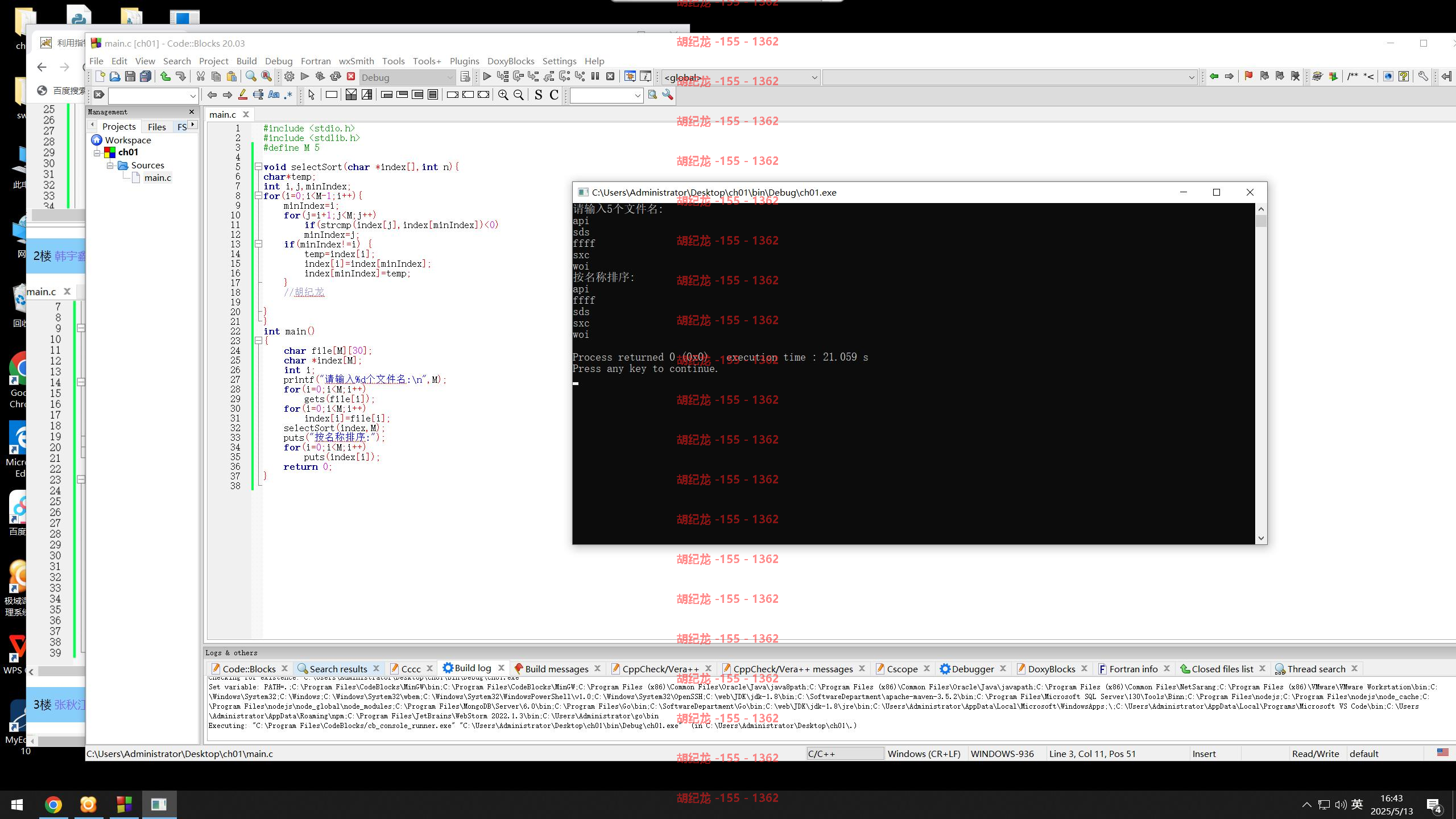Open Replace with the magnifier-R icon

[x=266, y=77]
